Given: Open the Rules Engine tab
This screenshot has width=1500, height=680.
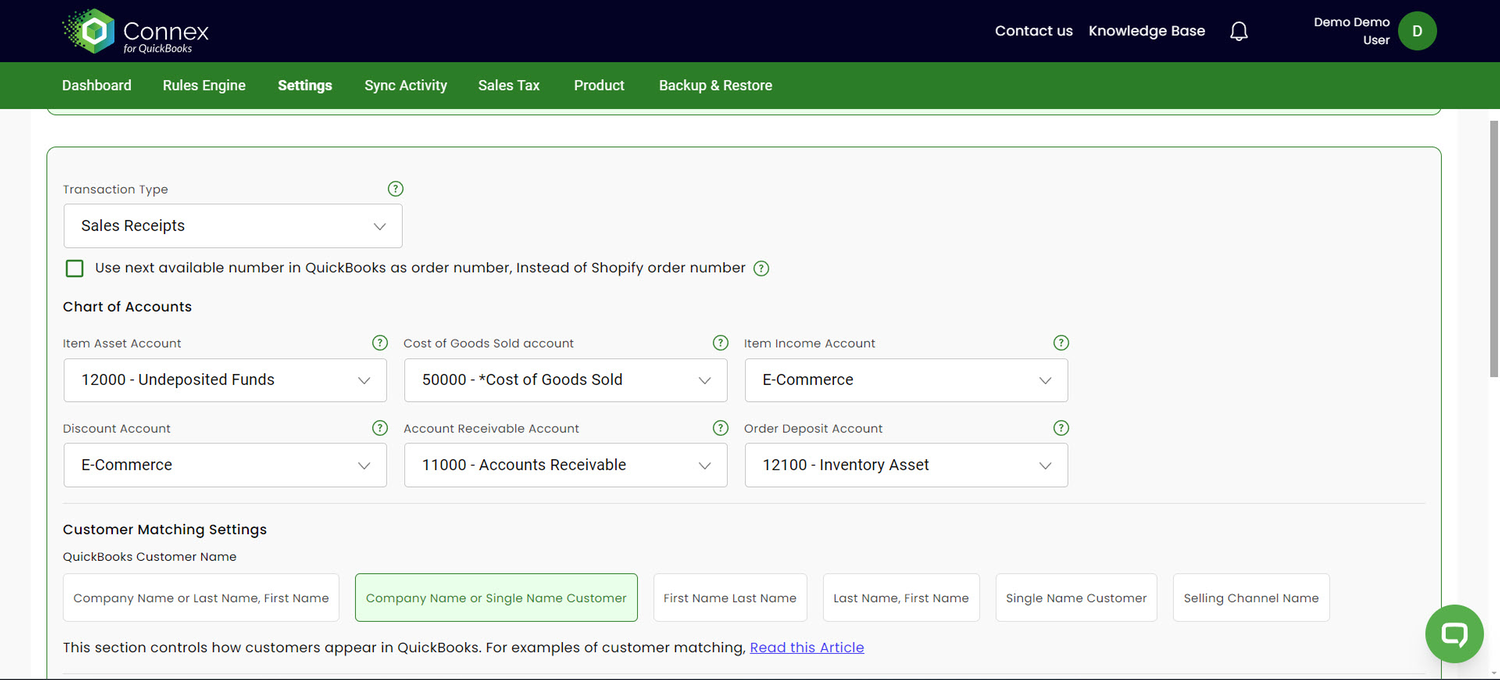Looking at the screenshot, I should 204,85.
